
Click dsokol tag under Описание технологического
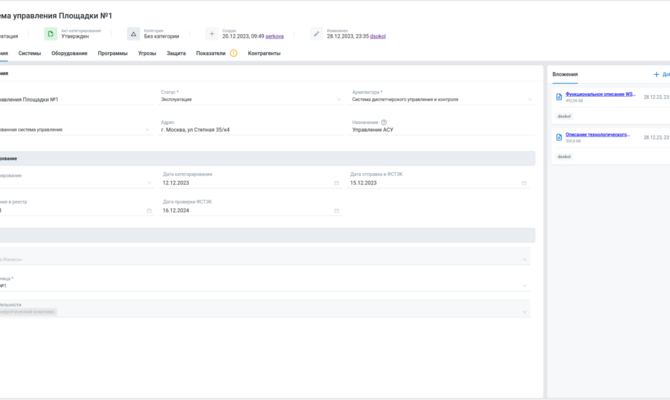(x=564, y=156)
